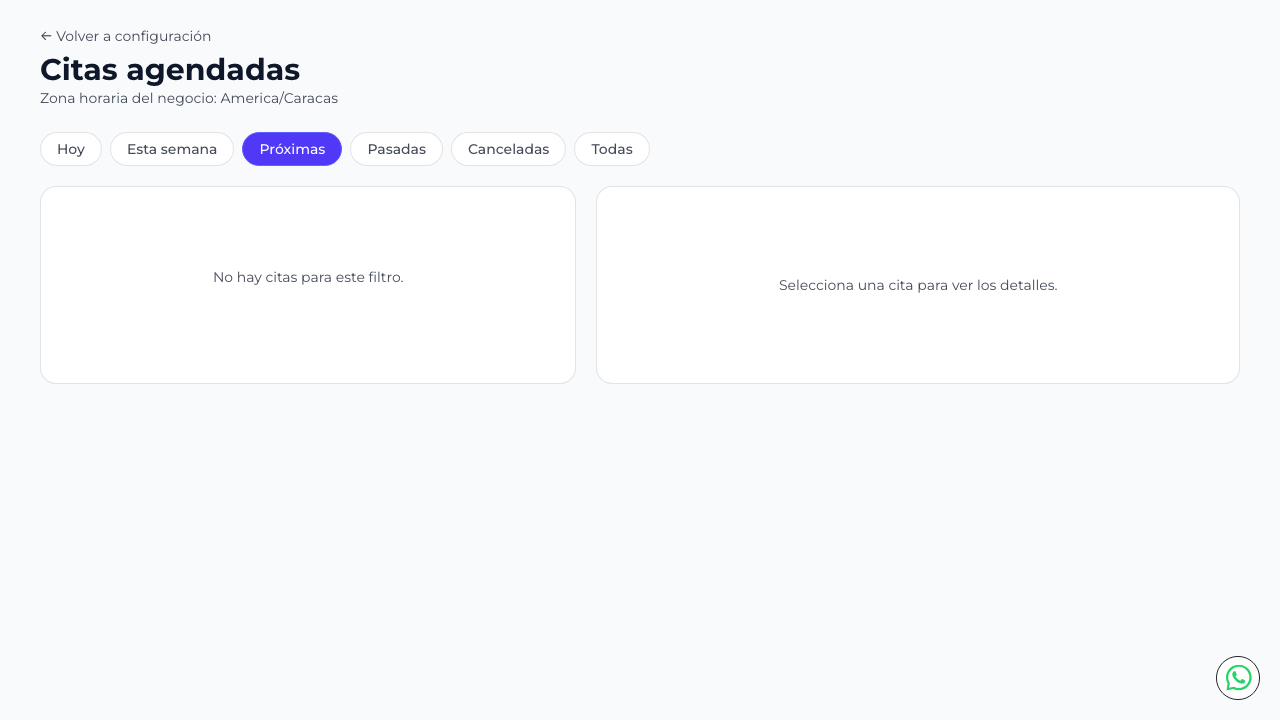Filter by Canceladas appointments
This screenshot has height=720, width=1280.
tap(508, 149)
